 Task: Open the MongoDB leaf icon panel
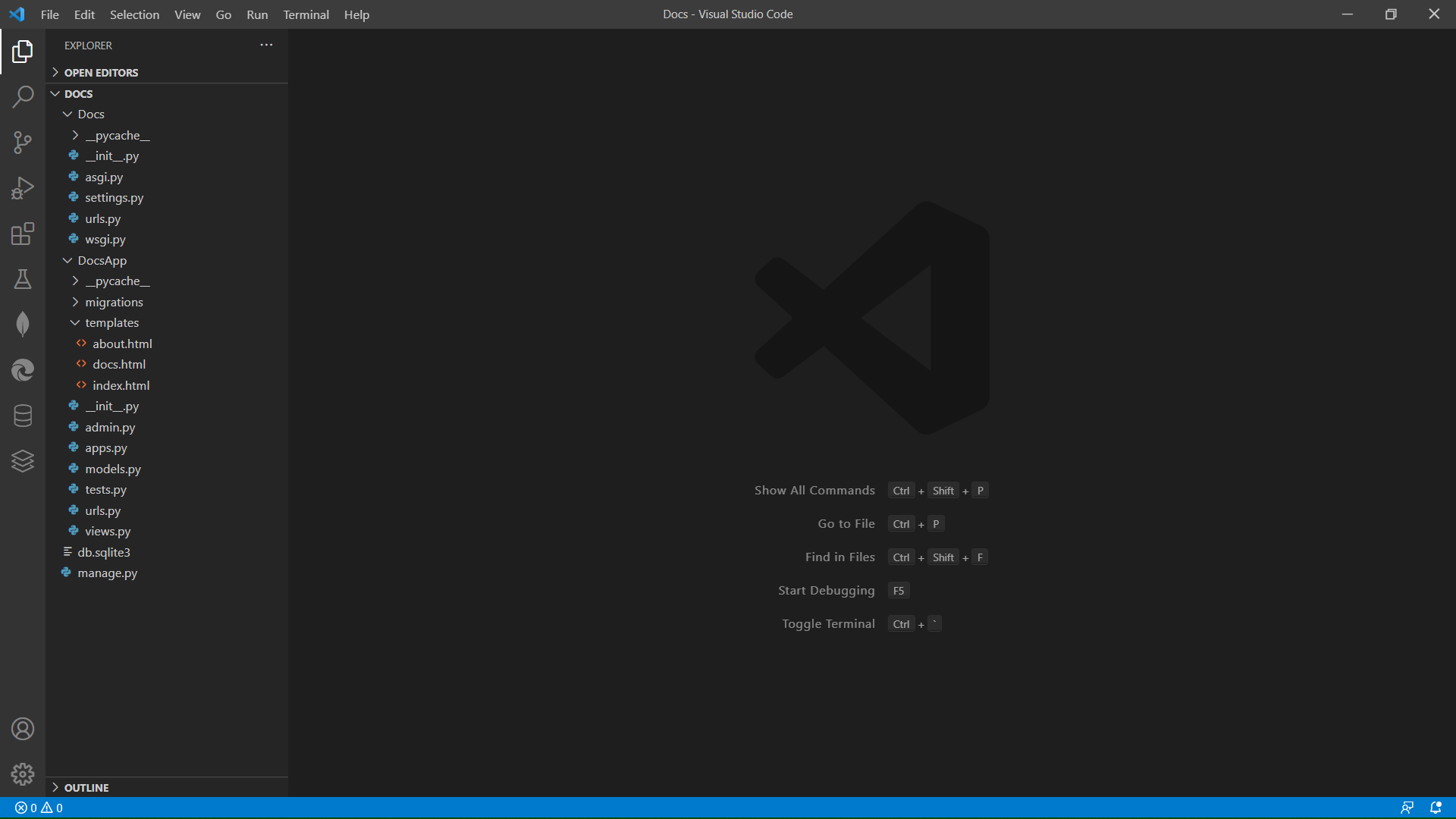point(23,325)
